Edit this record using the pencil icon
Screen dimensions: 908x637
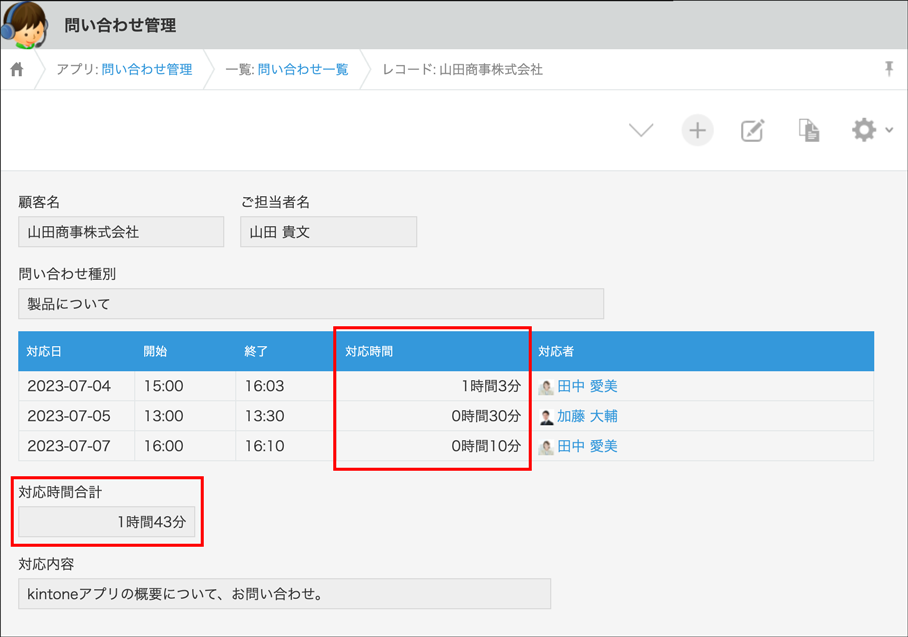(753, 129)
